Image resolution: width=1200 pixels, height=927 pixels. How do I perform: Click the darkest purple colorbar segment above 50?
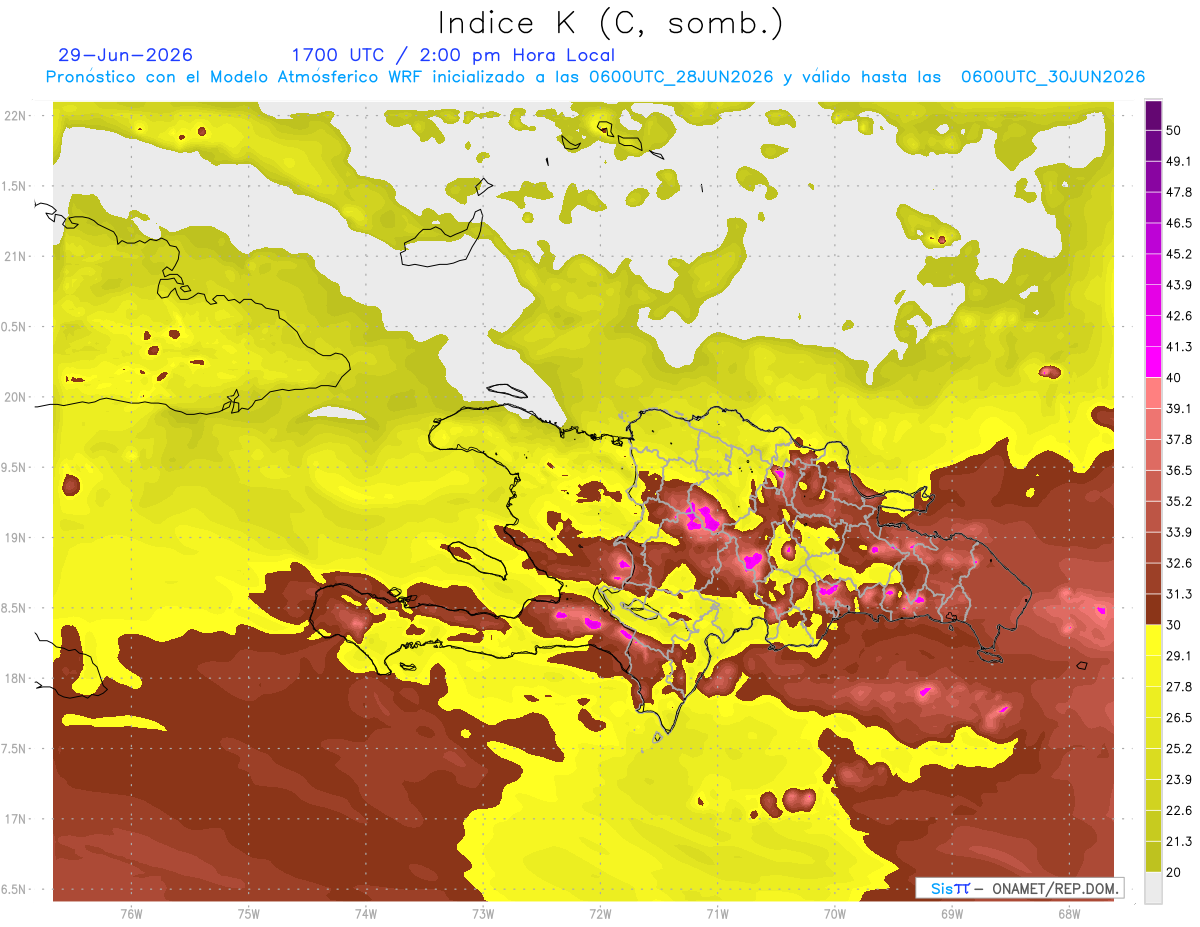click(x=1153, y=115)
